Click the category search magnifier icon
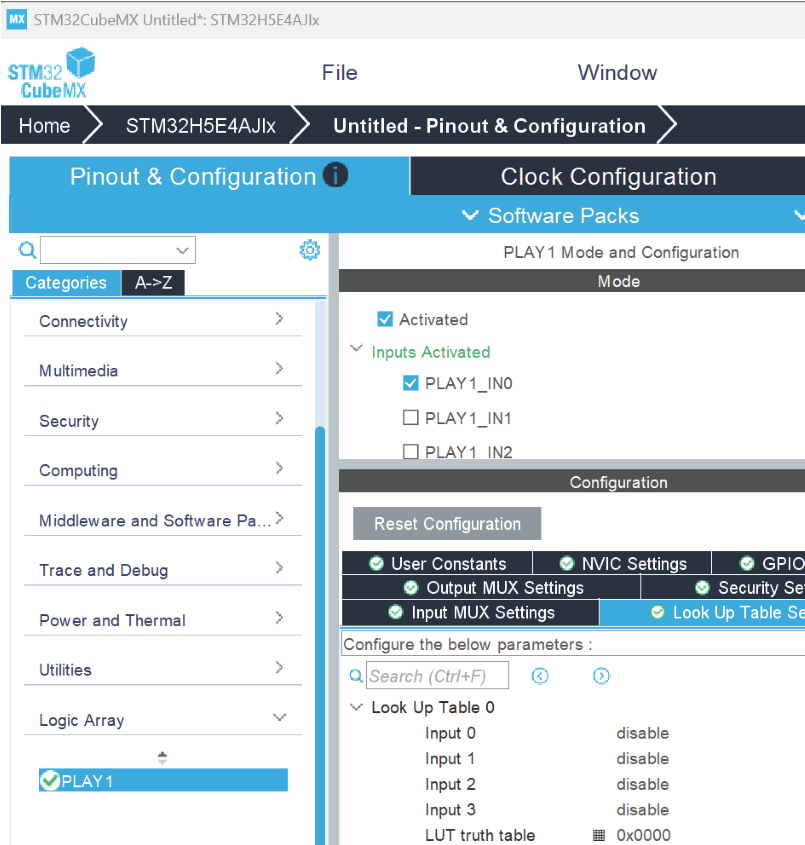This screenshot has height=845, width=805. 27,250
